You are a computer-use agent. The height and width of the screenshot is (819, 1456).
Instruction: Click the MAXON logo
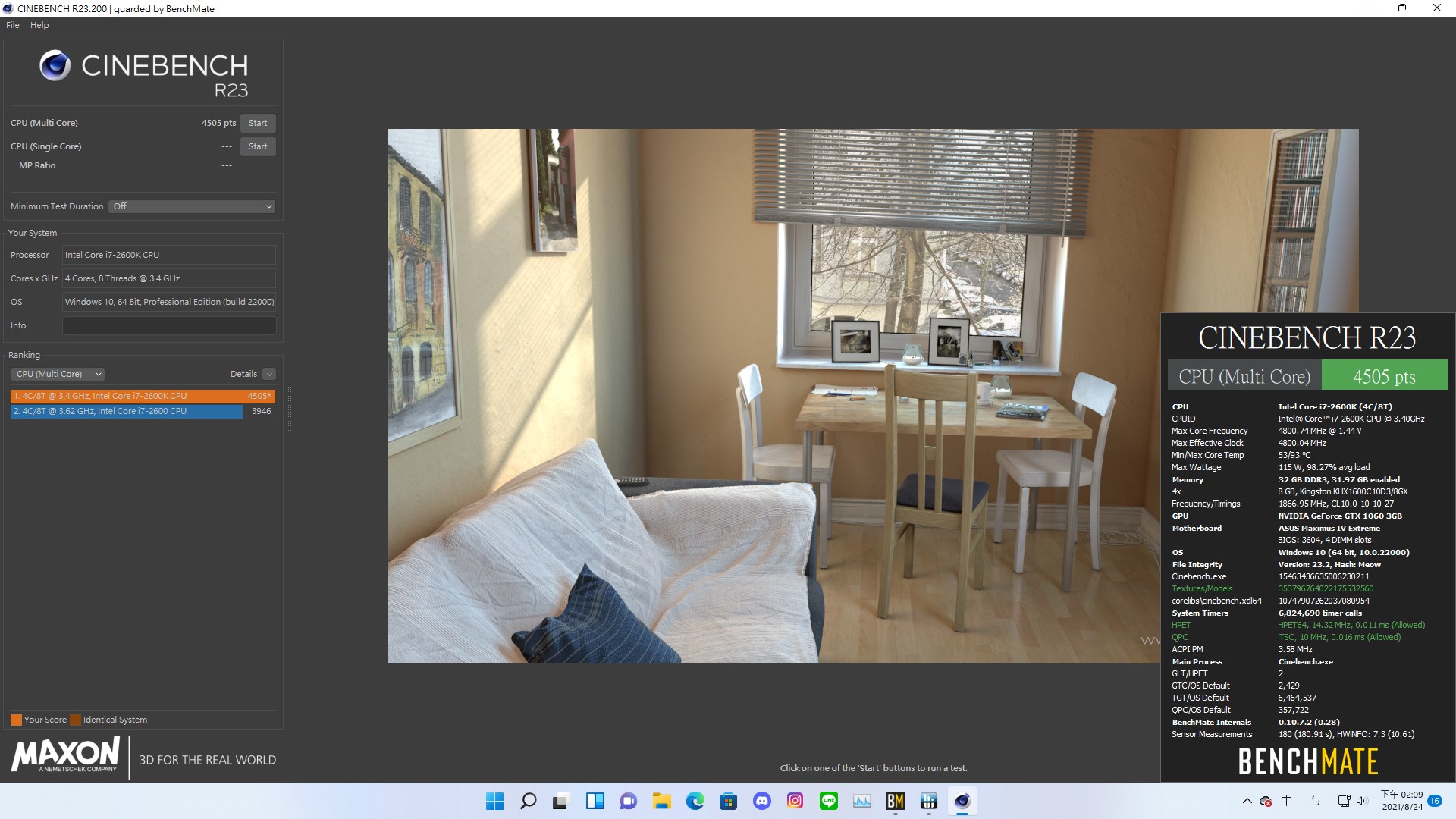pyautogui.click(x=65, y=755)
